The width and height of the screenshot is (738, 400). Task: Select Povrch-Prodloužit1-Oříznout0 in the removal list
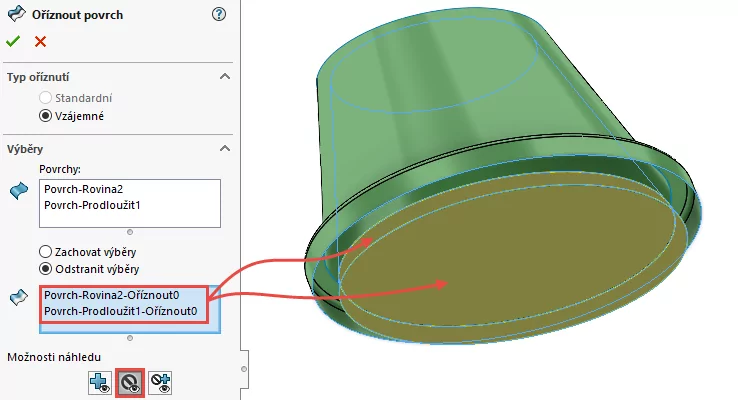pyautogui.click(x=119, y=312)
